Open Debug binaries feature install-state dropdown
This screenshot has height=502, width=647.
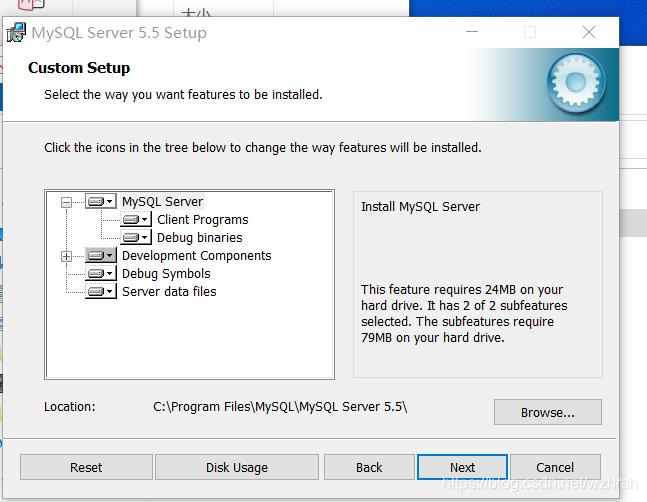136,238
